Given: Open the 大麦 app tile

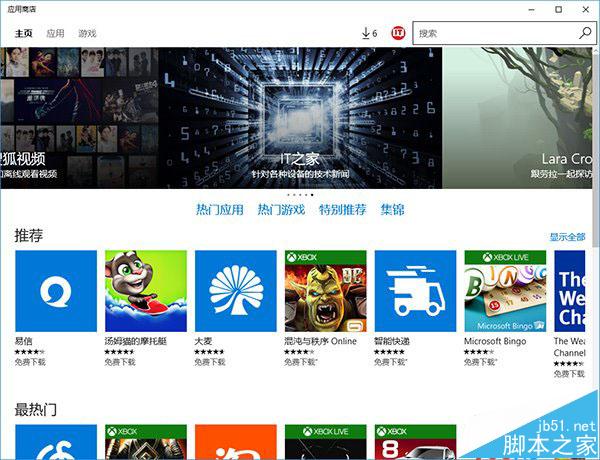Looking at the screenshot, I should tap(236, 291).
